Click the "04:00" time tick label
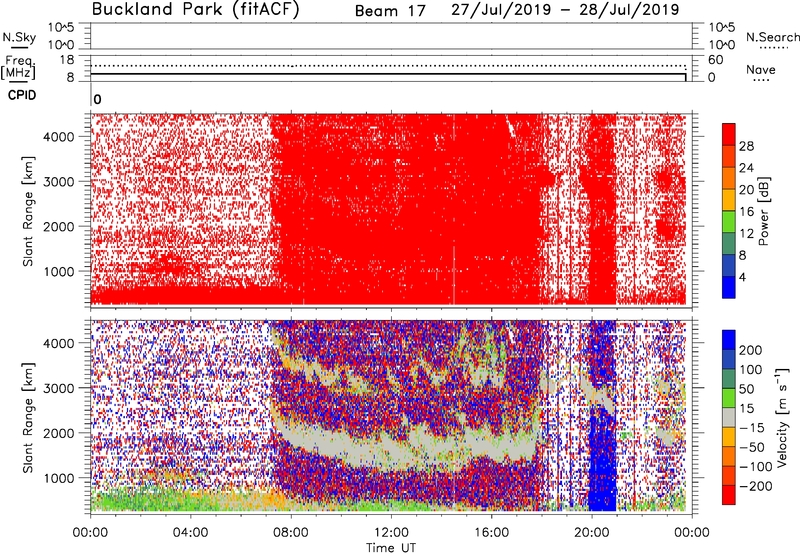800x554 pixels. click(x=191, y=533)
